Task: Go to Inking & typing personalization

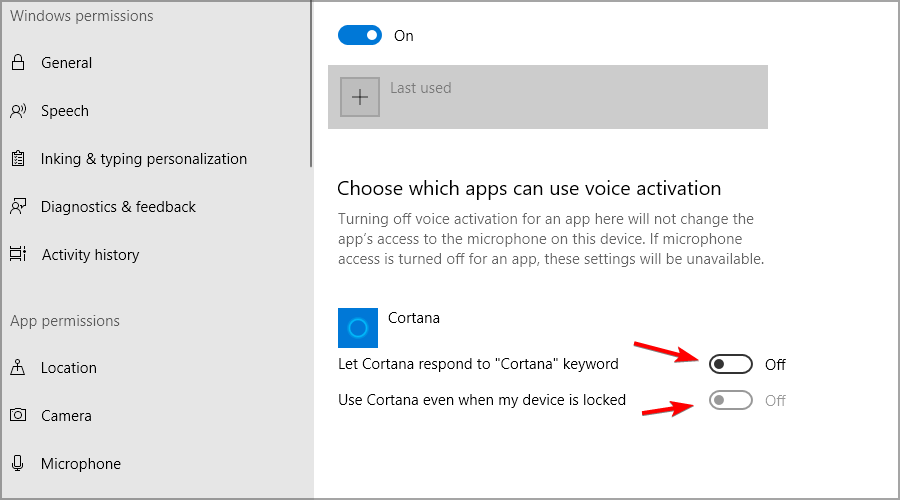Action: 144,159
